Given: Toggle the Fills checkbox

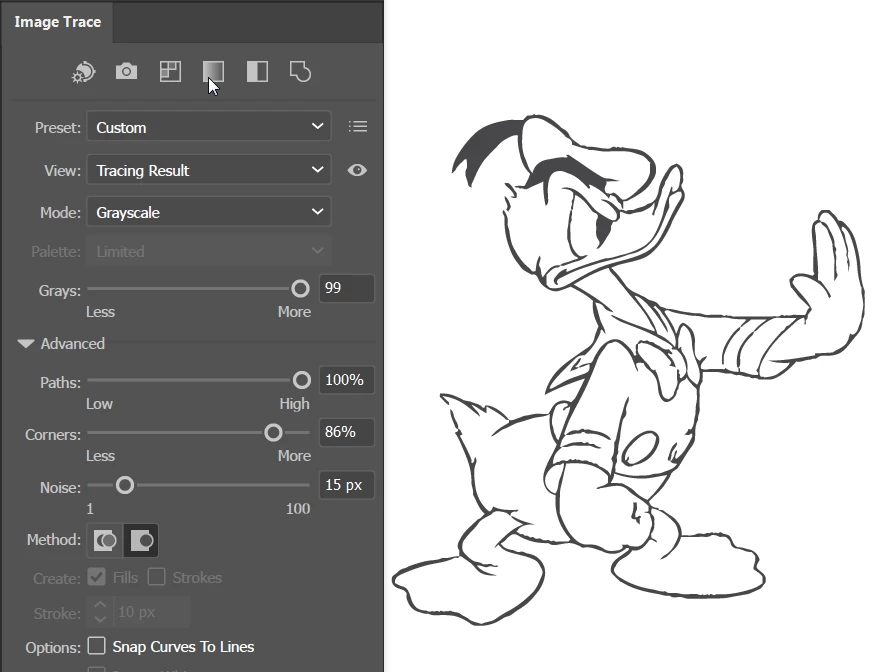Looking at the screenshot, I should tap(96, 577).
